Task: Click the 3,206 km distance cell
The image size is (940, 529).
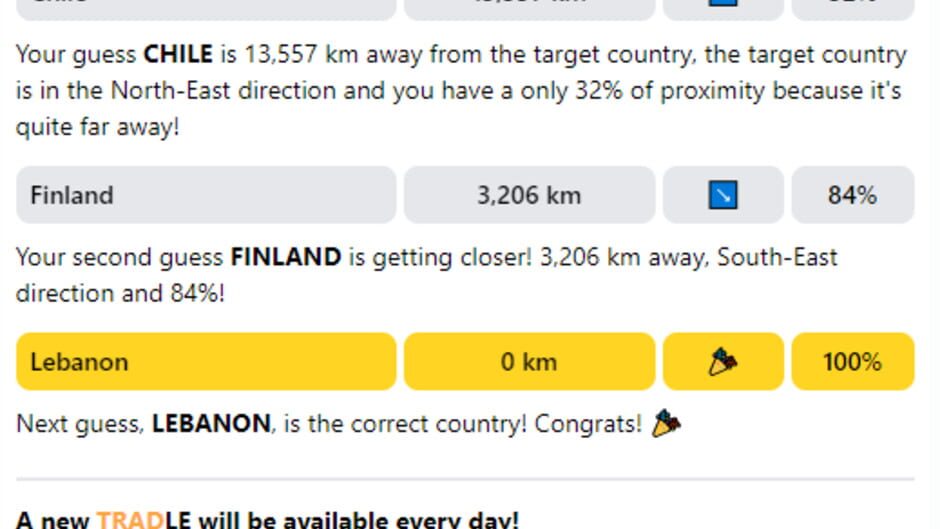Action: (529, 195)
